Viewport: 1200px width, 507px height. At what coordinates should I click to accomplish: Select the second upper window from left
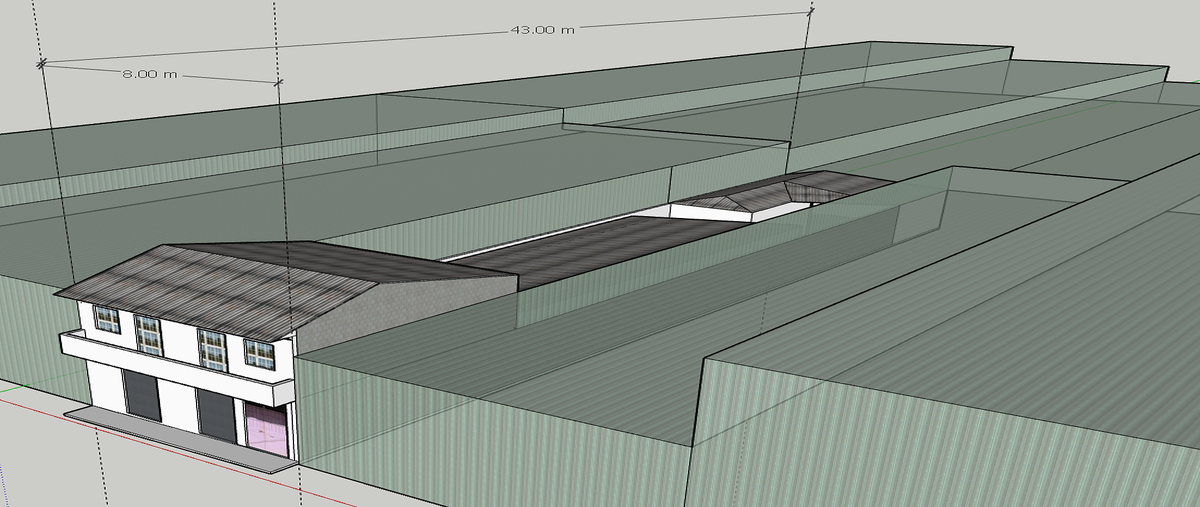coord(148,333)
